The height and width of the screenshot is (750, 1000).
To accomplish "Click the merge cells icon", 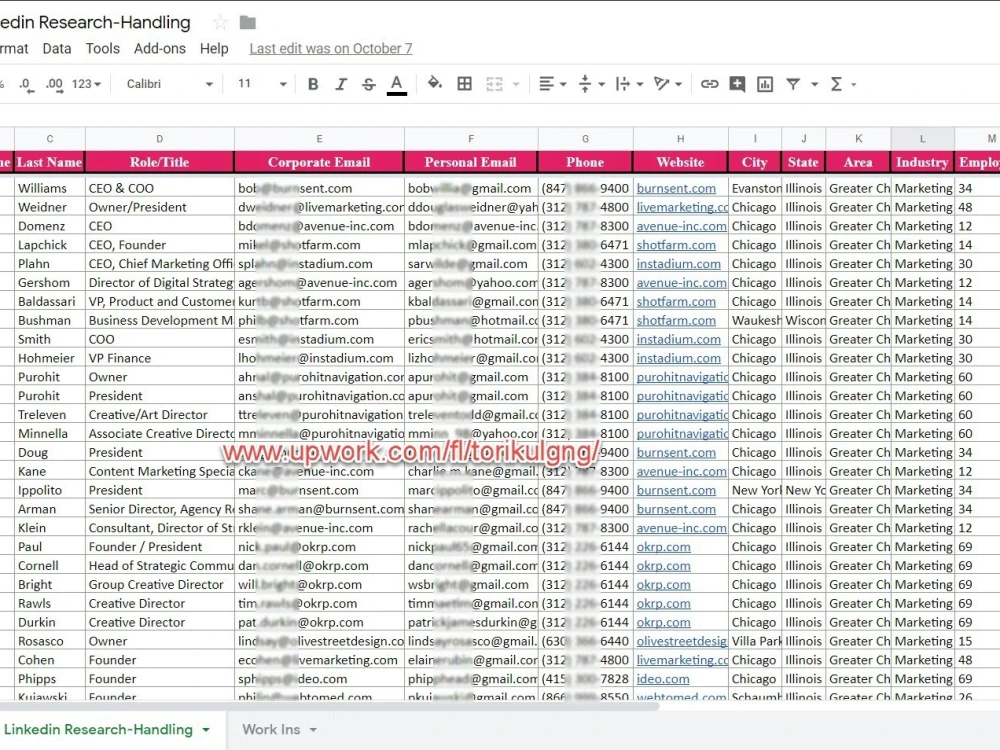I will 494,84.
